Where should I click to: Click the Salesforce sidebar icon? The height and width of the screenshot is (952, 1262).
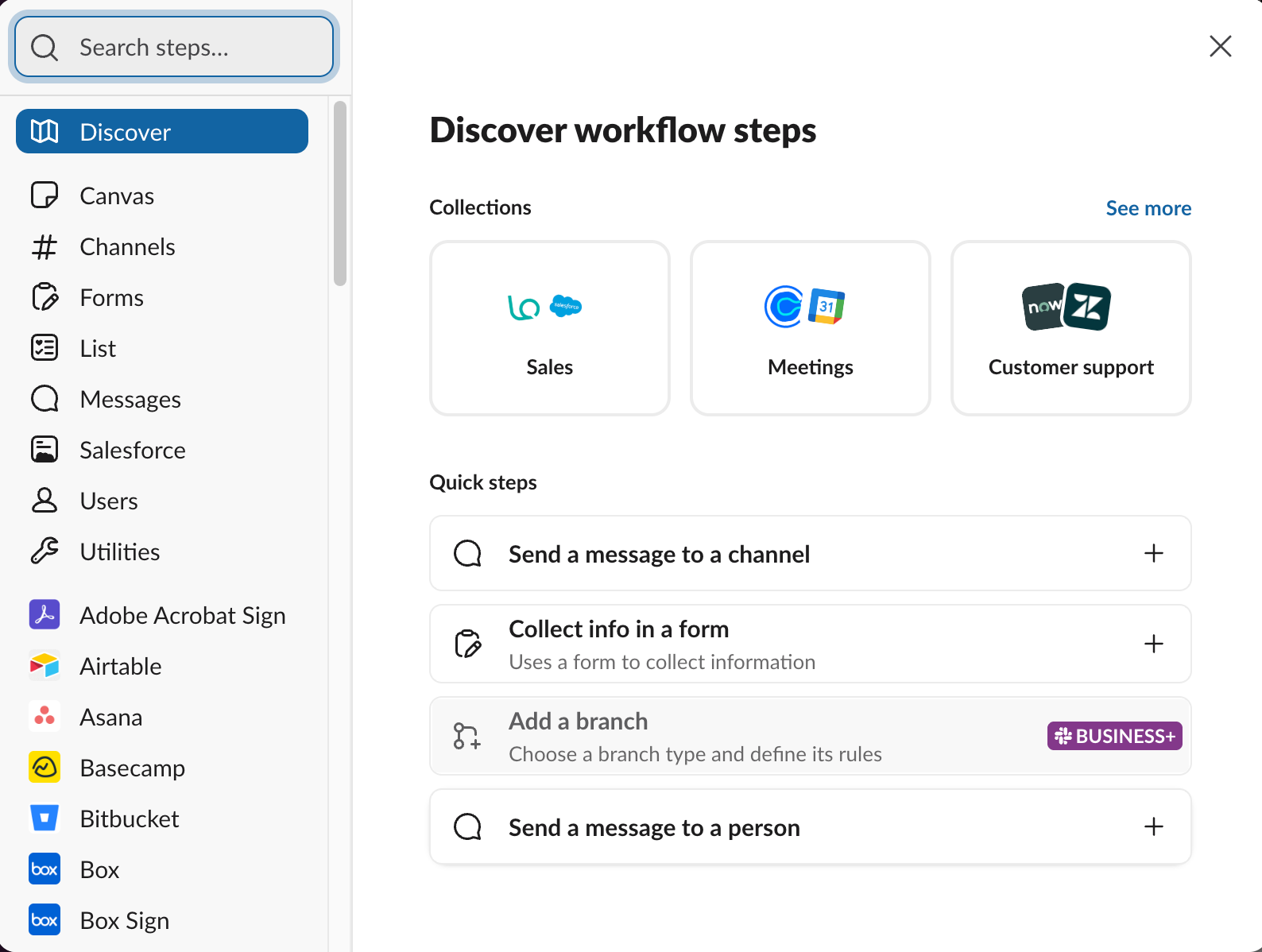[45, 450]
